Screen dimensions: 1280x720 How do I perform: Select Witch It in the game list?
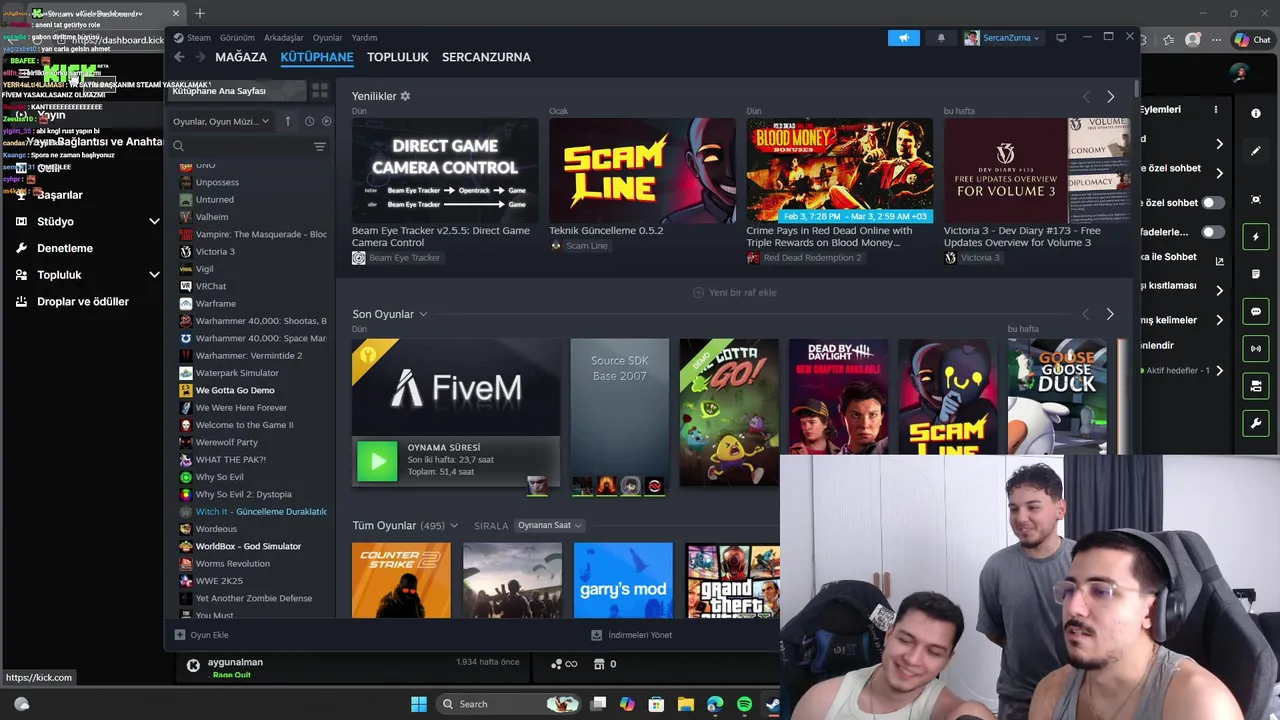(261, 512)
